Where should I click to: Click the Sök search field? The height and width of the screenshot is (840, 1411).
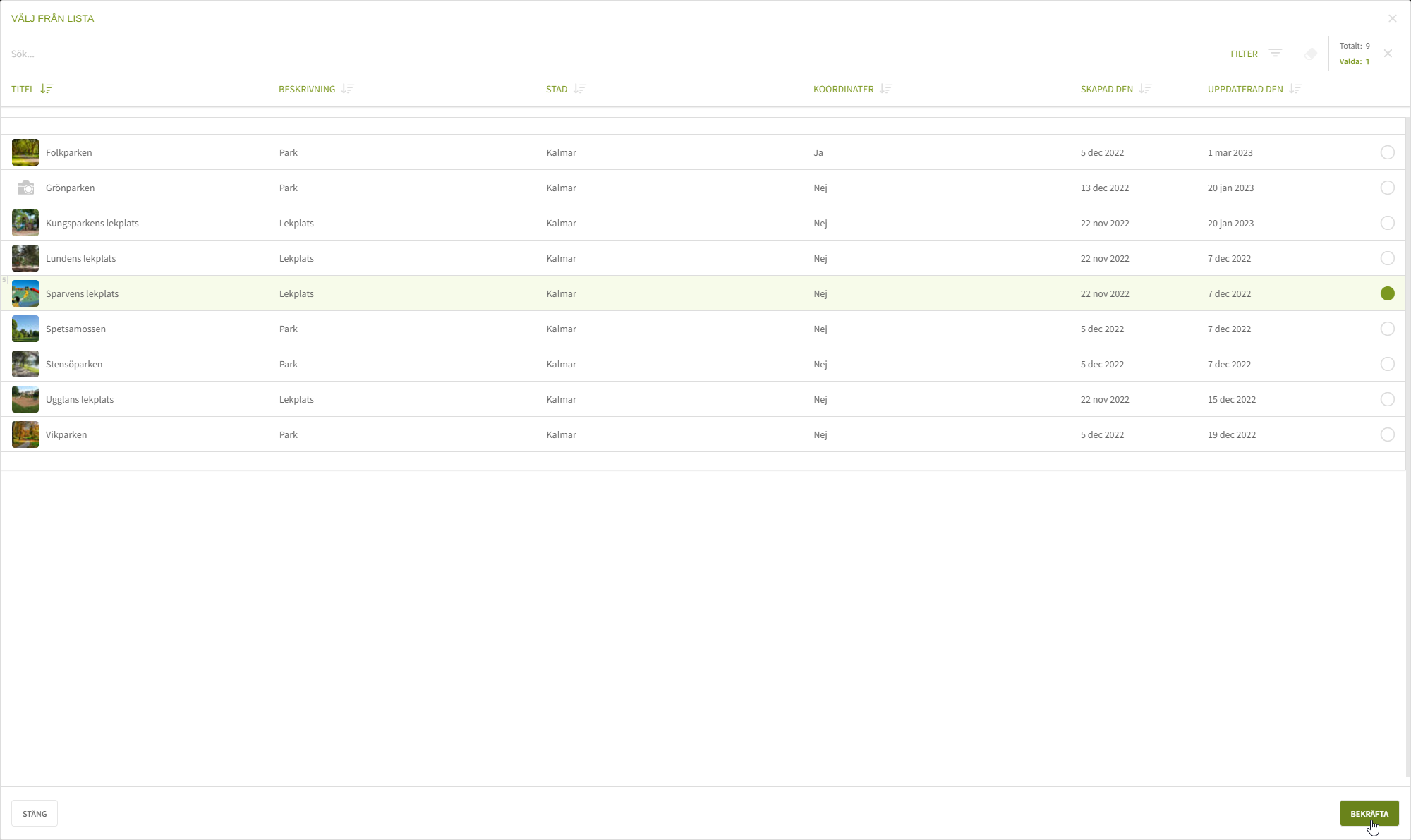pyautogui.click(x=282, y=54)
